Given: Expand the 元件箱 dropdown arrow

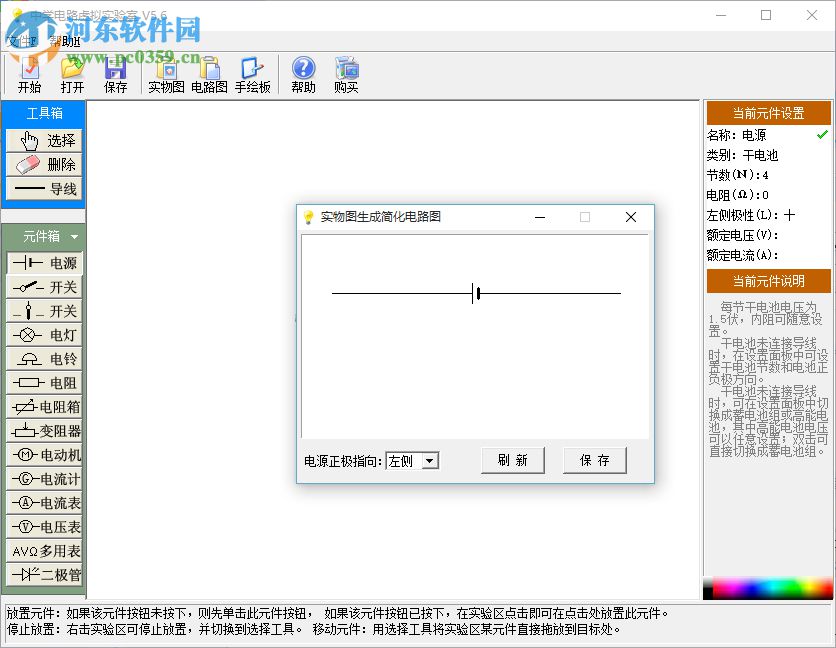Looking at the screenshot, I should click(x=74, y=236).
